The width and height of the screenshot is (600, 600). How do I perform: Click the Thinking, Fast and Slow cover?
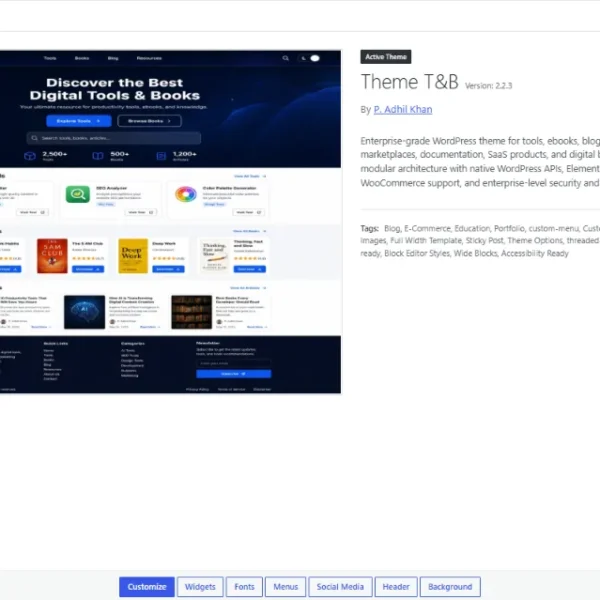(215, 256)
